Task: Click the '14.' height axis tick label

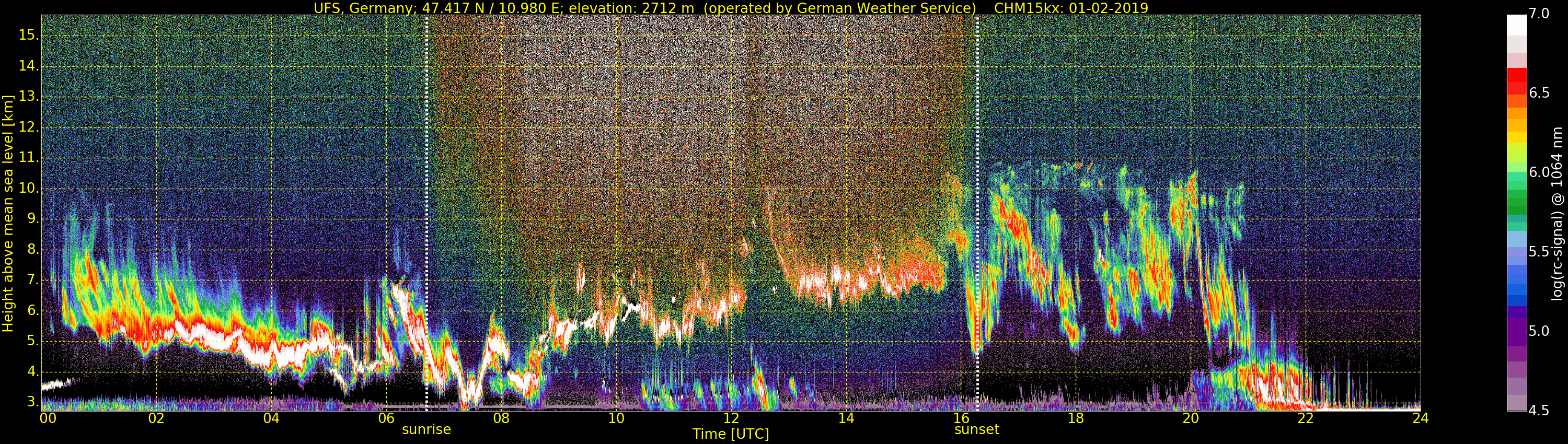Action: point(29,66)
